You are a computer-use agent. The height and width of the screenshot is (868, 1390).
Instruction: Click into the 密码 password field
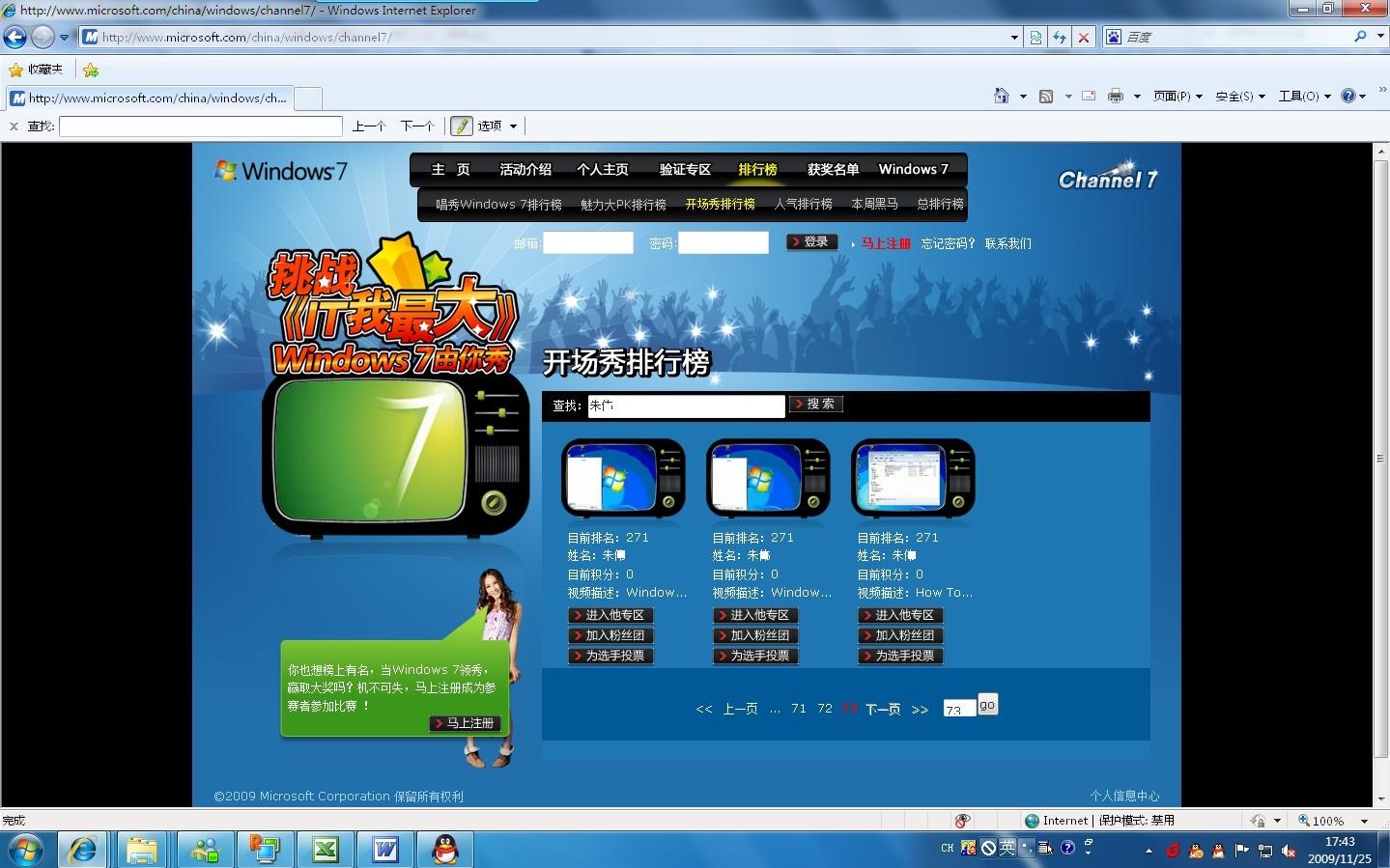coord(723,243)
